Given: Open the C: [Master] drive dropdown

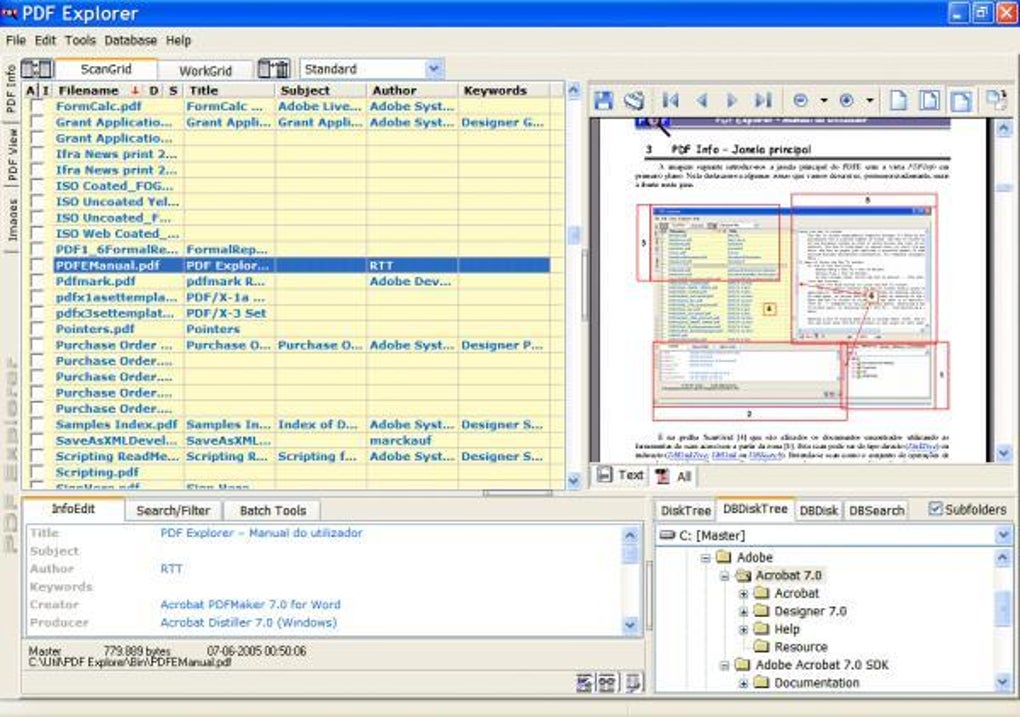Looking at the screenshot, I should pyautogui.click(x=1003, y=535).
